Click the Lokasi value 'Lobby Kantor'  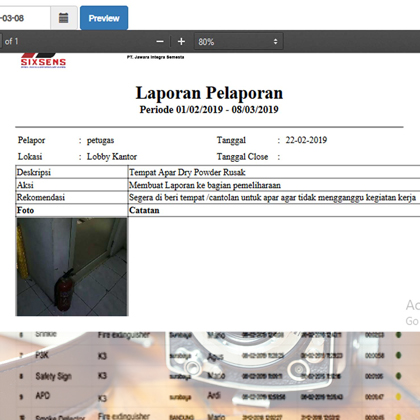[x=112, y=156]
